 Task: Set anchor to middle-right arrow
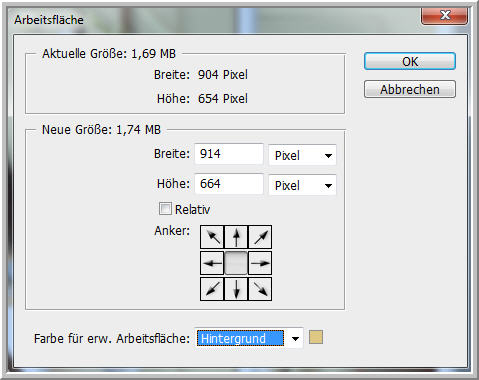click(260, 263)
